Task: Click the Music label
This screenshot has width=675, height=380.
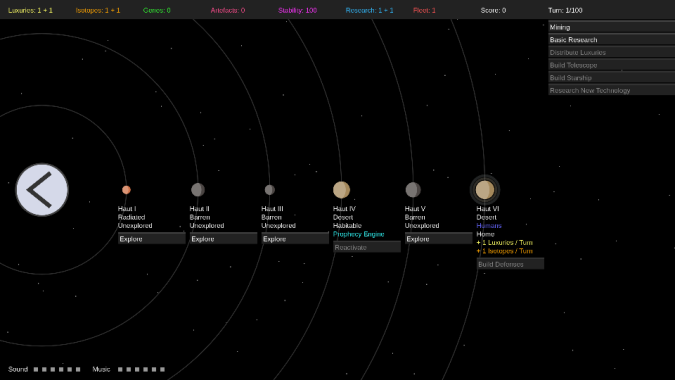Action: click(101, 369)
